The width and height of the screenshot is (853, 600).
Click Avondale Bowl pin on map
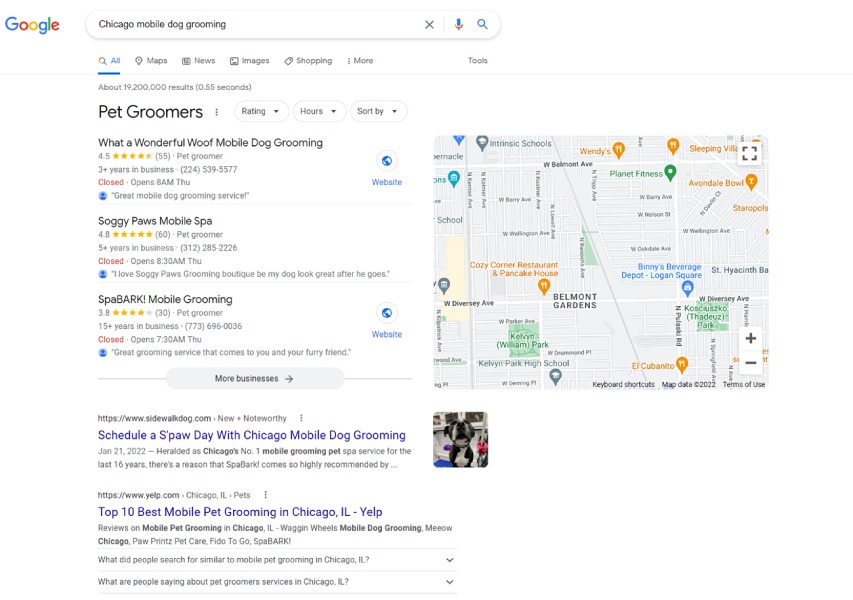click(751, 182)
